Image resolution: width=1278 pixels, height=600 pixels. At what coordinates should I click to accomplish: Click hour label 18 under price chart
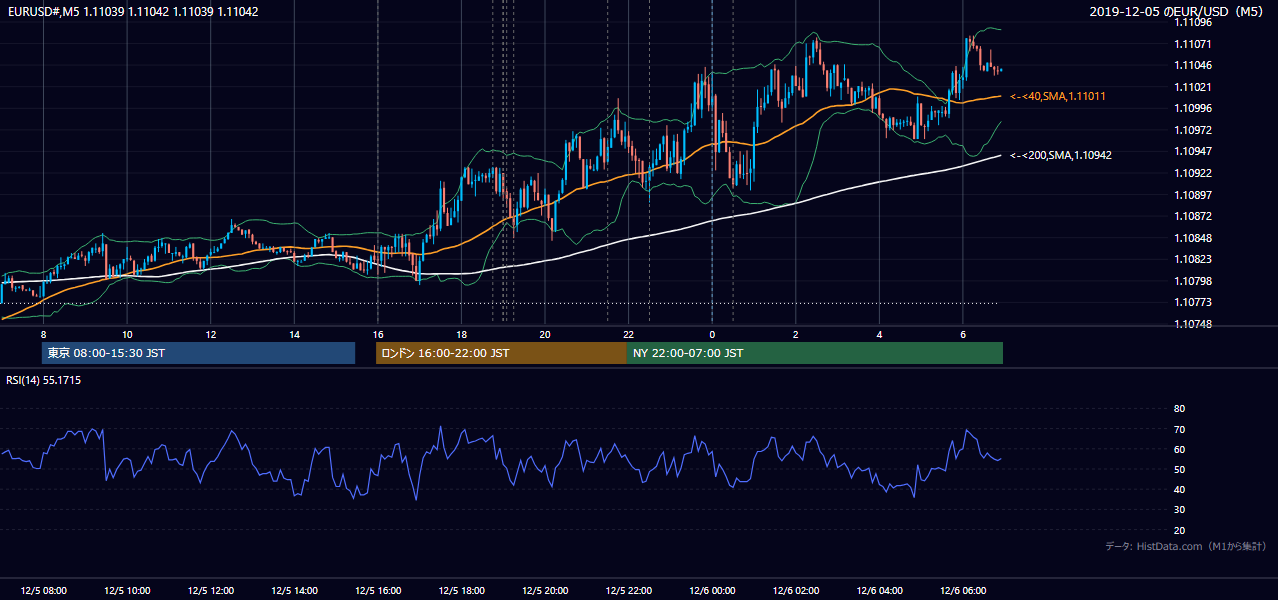click(x=461, y=334)
